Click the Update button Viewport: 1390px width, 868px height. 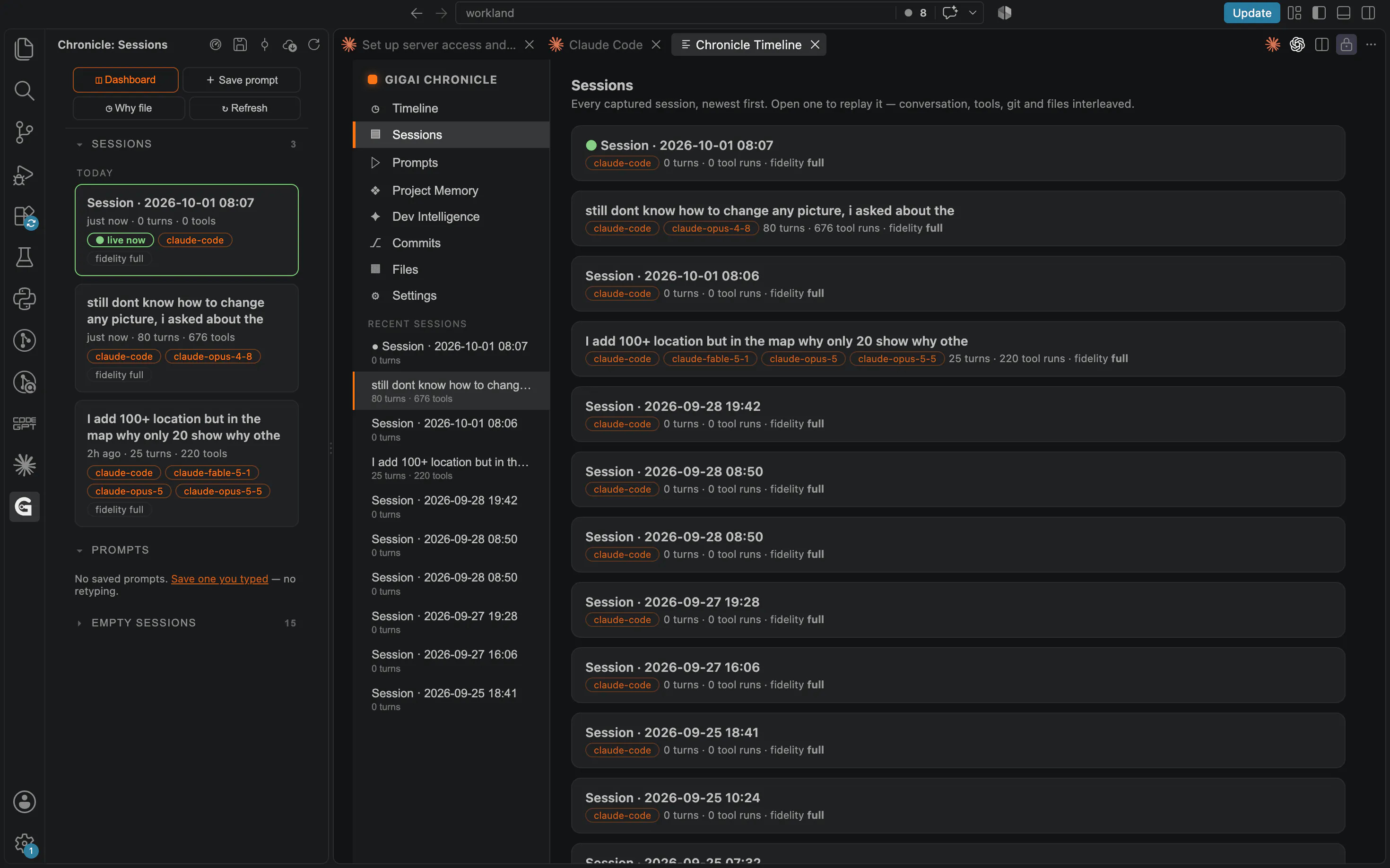(x=1251, y=13)
